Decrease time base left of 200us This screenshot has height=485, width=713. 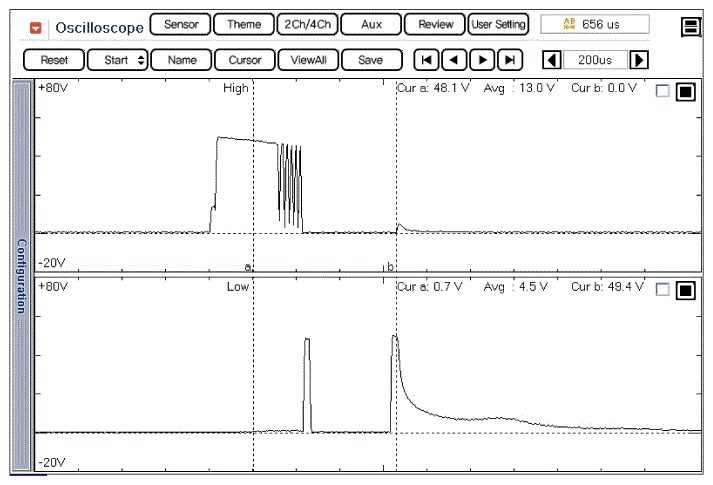click(x=550, y=60)
